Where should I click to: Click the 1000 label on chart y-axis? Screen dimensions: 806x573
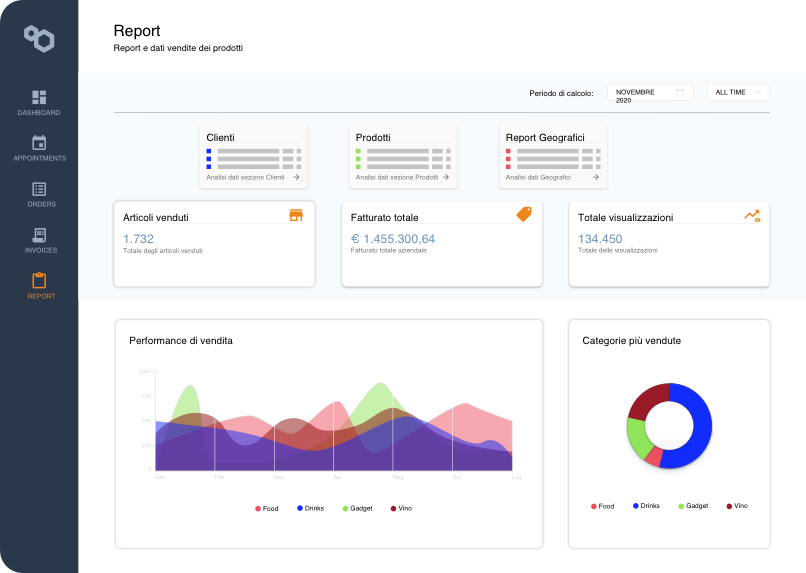coord(145,371)
